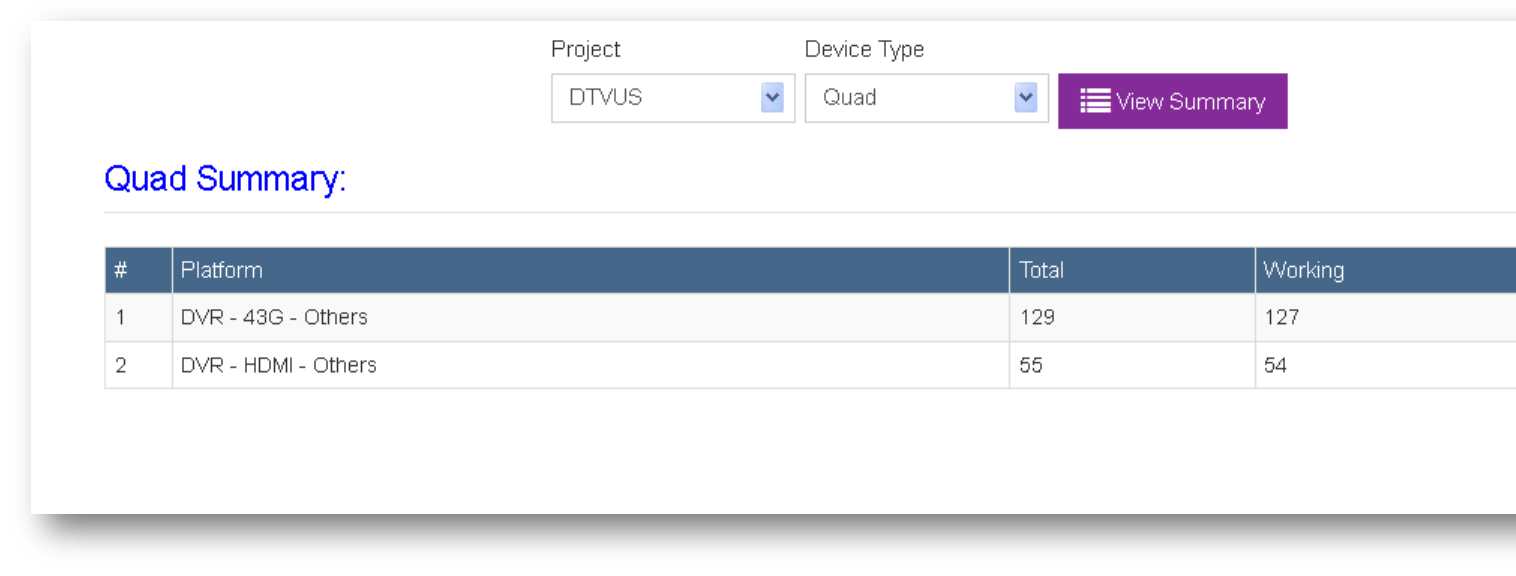Click the list icon on View Summary
The width and height of the screenshot is (1516, 576).
click(1095, 101)
